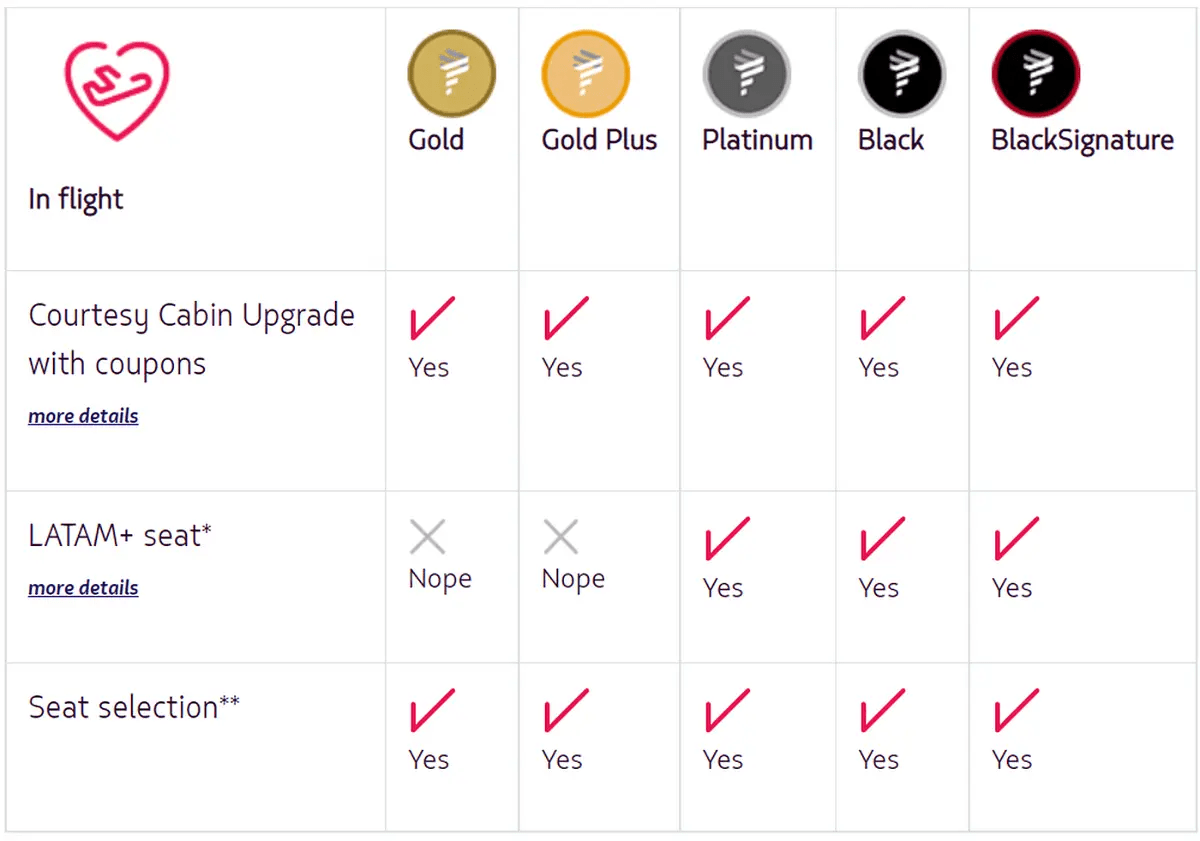Click Platinum checkmark for LATAM+ seat
The width and height of the screenshot is (1200, 841).
click(x=727, y=538)
